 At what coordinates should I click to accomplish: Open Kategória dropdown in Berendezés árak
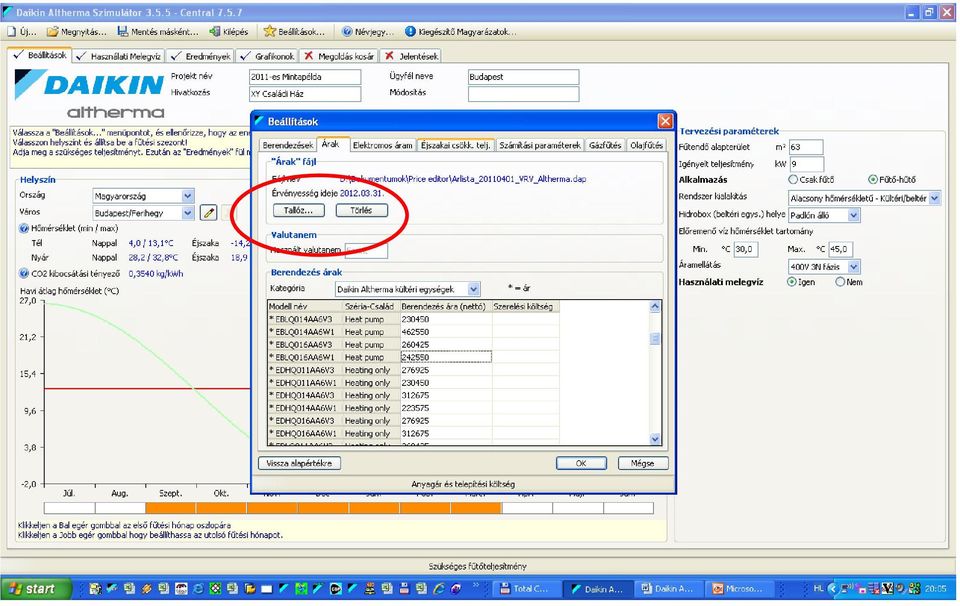coord(474,289)
